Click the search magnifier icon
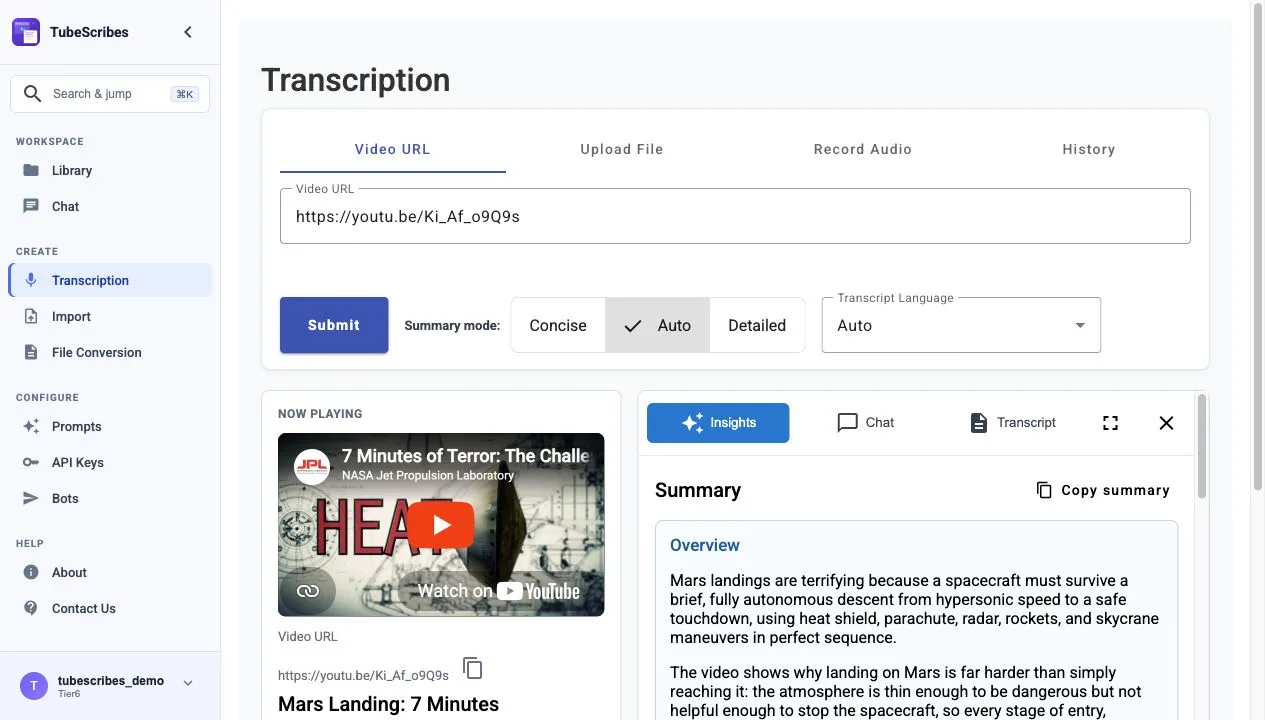Screen dimensions: 1265x720 [33, 94]
